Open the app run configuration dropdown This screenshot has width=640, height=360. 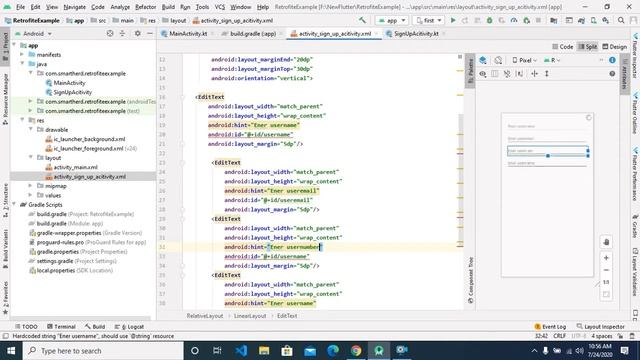pyautogui.click(x=392, y=20)
